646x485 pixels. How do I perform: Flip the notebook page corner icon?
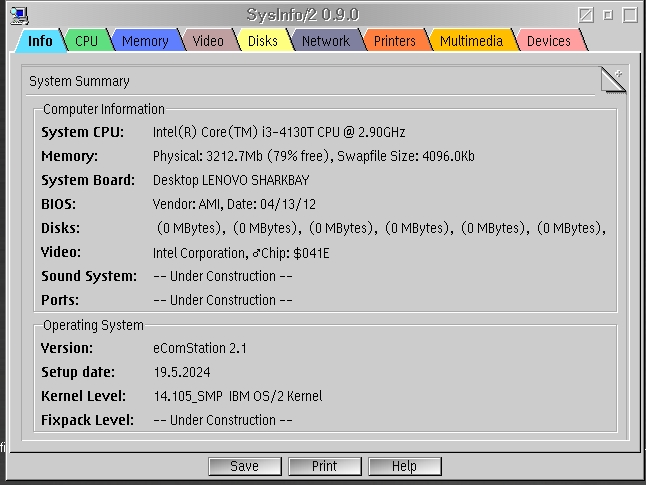point(613,80)
